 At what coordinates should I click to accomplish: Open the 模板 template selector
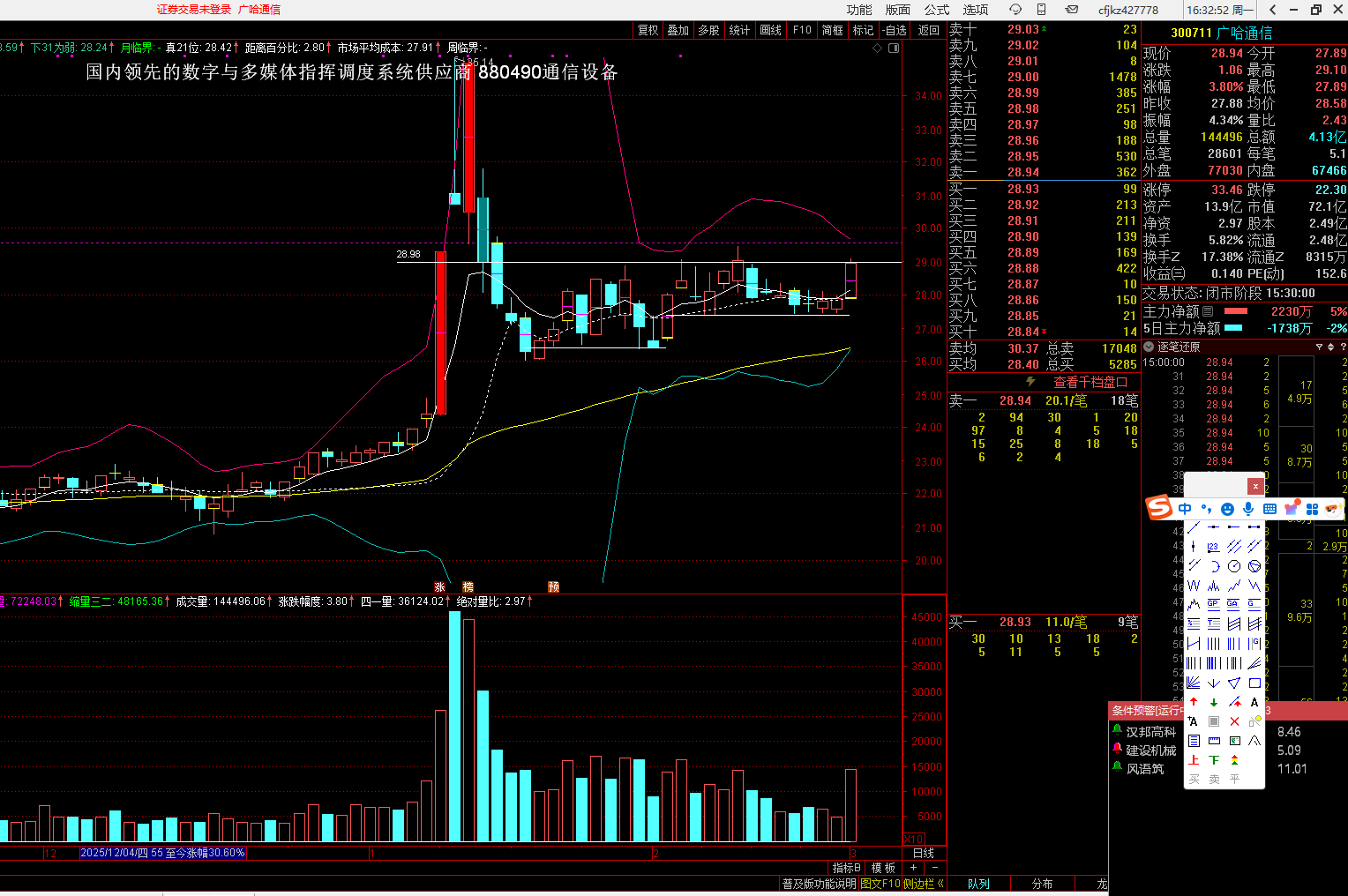point(883,868)
